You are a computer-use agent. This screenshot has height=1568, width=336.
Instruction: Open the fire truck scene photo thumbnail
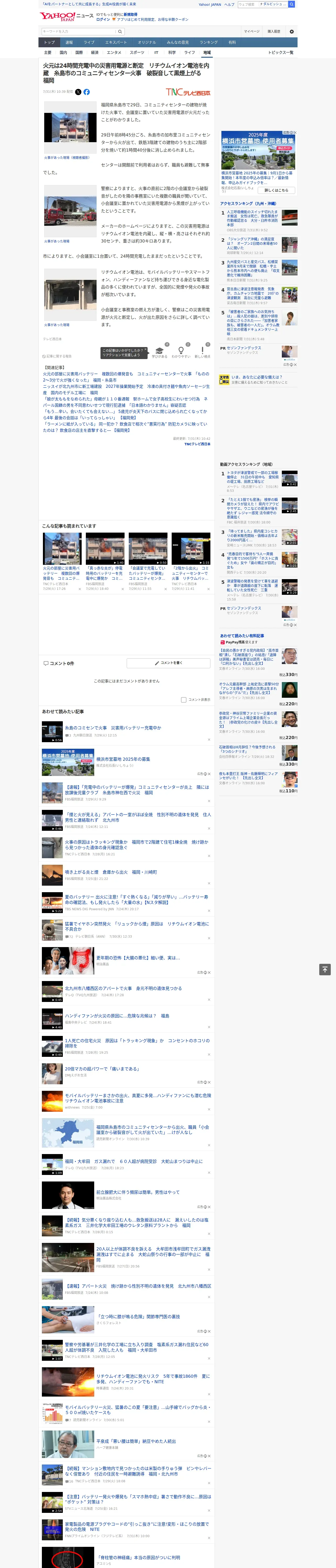tap(70, 211)
